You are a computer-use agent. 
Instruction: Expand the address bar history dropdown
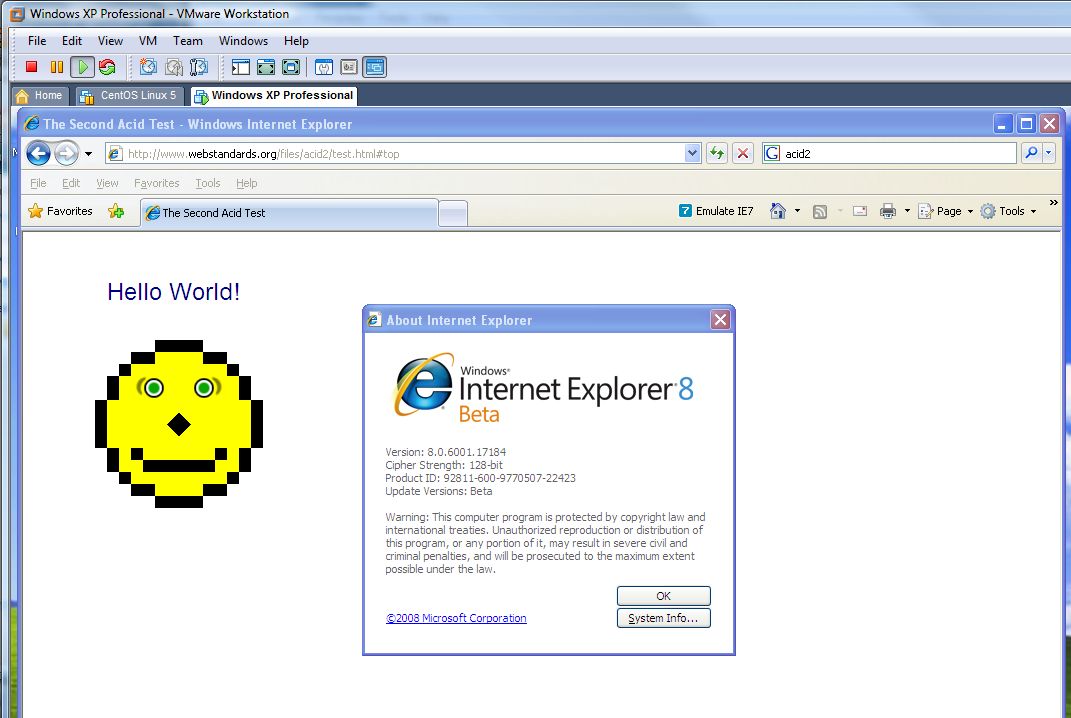[693, 153]
